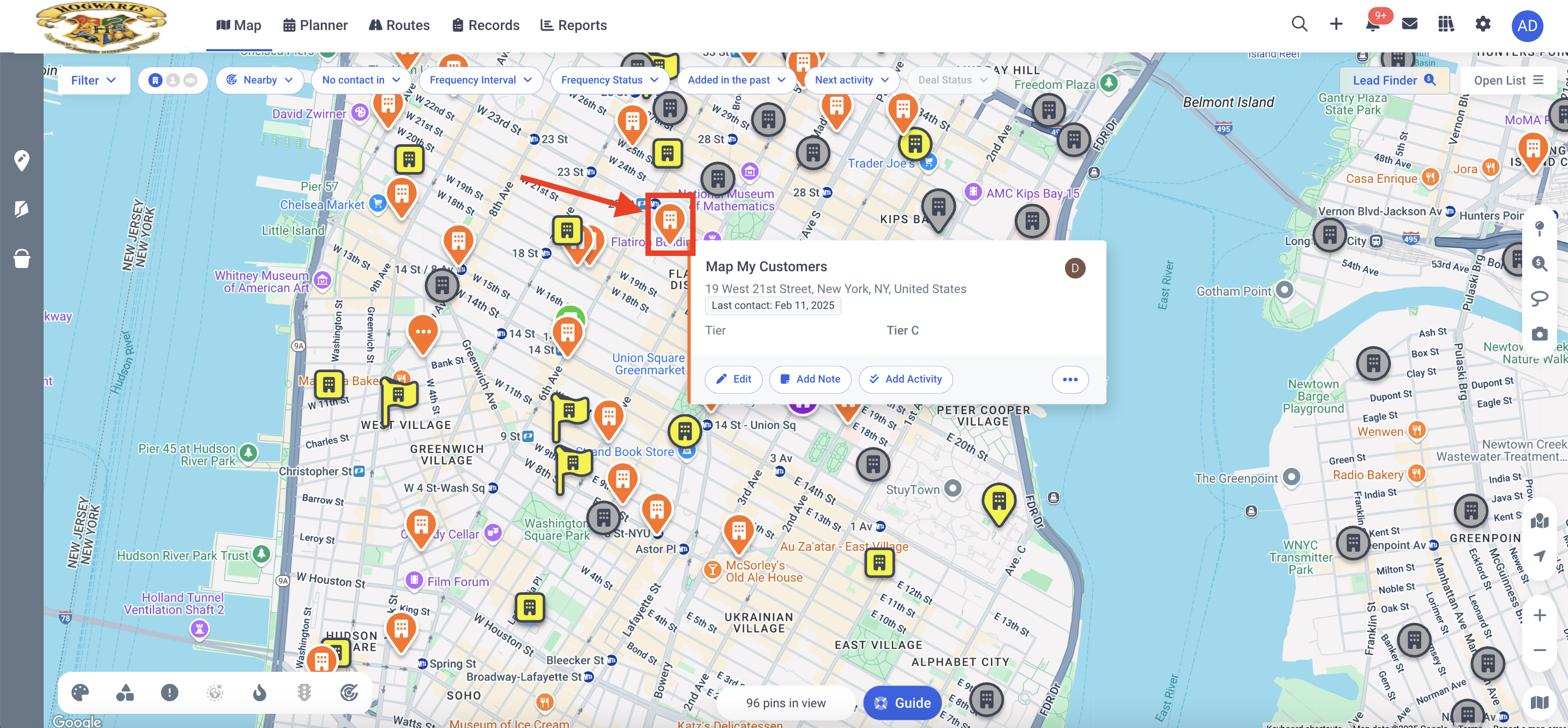The height and width of the screenshot is (728, 1568).
Task: Click the Tier C value in popup
Action: pos(902,331)
